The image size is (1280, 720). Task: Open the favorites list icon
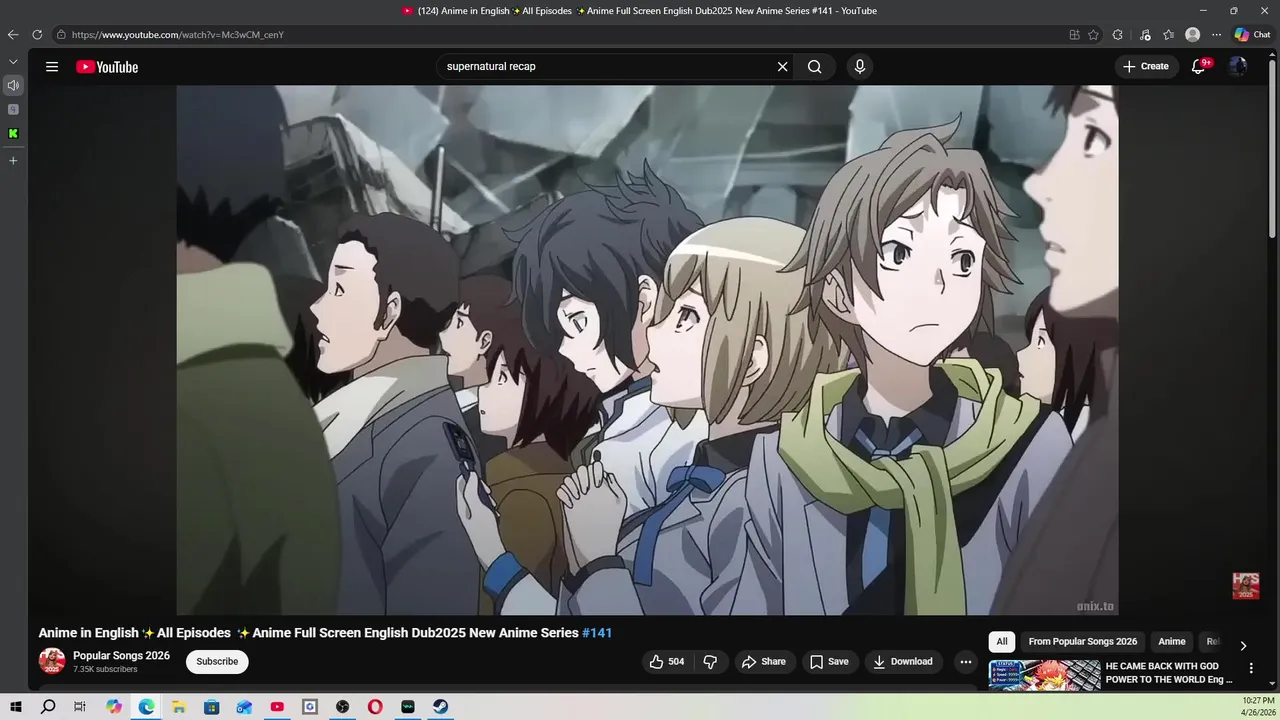[x=1168, y=35]
